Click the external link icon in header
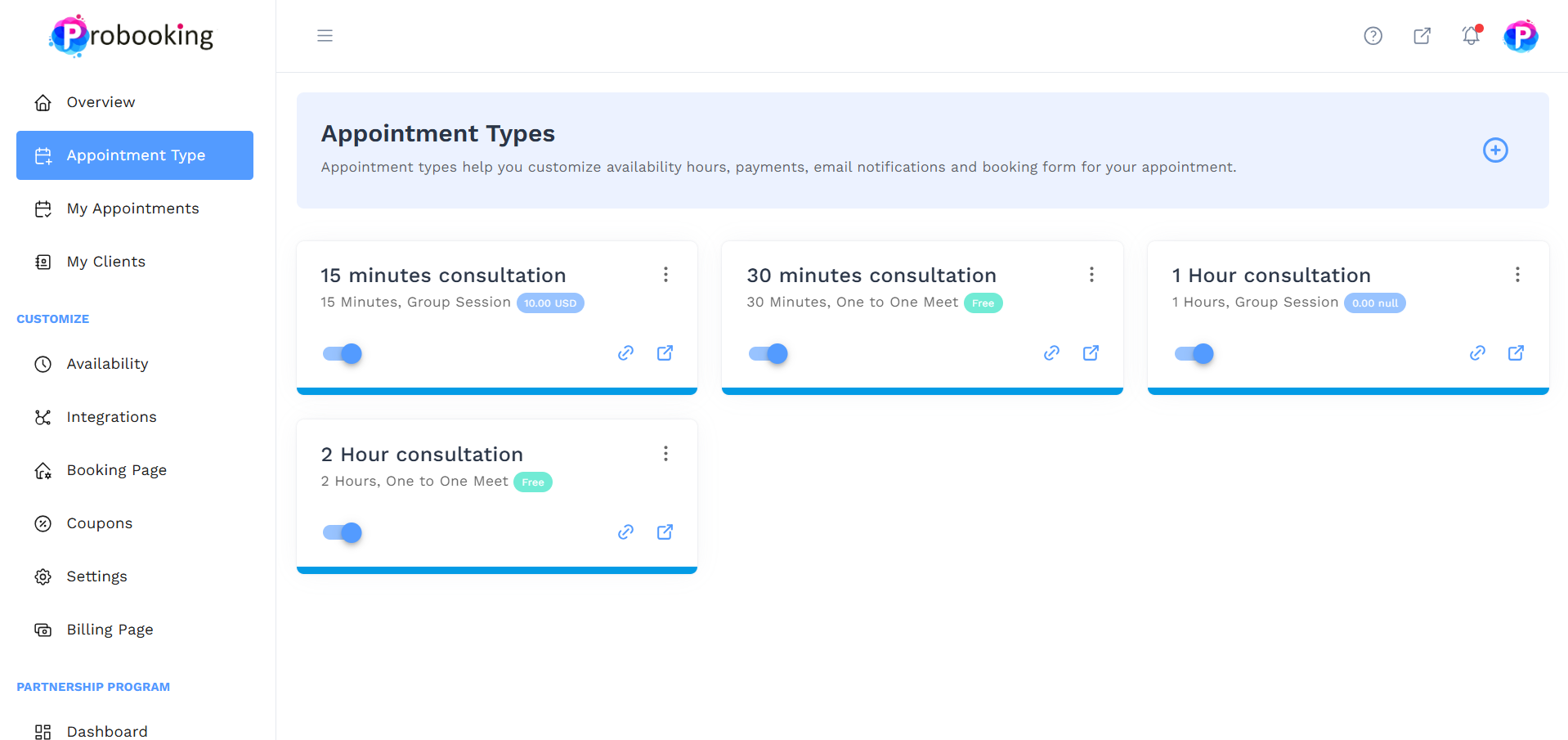Screen dimensions: 1568x740 [1422, 36]
